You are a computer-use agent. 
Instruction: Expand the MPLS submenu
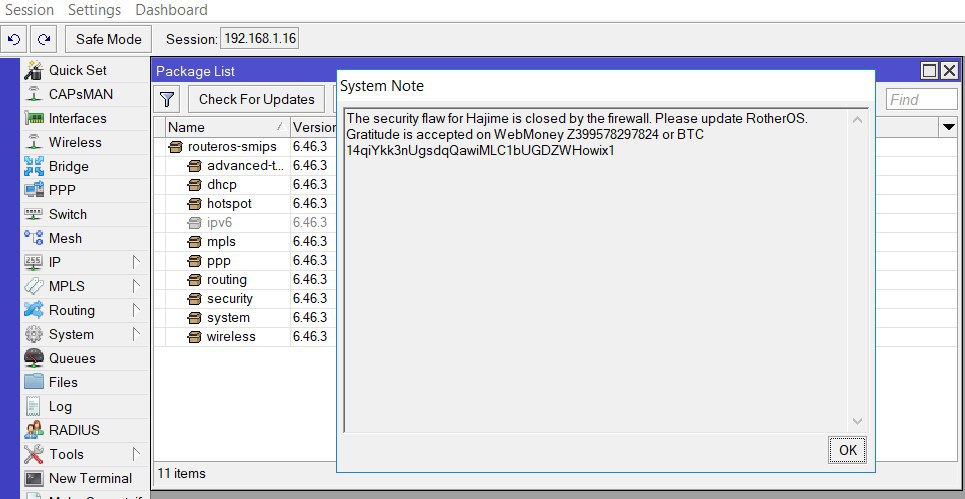tap(136, 286)
